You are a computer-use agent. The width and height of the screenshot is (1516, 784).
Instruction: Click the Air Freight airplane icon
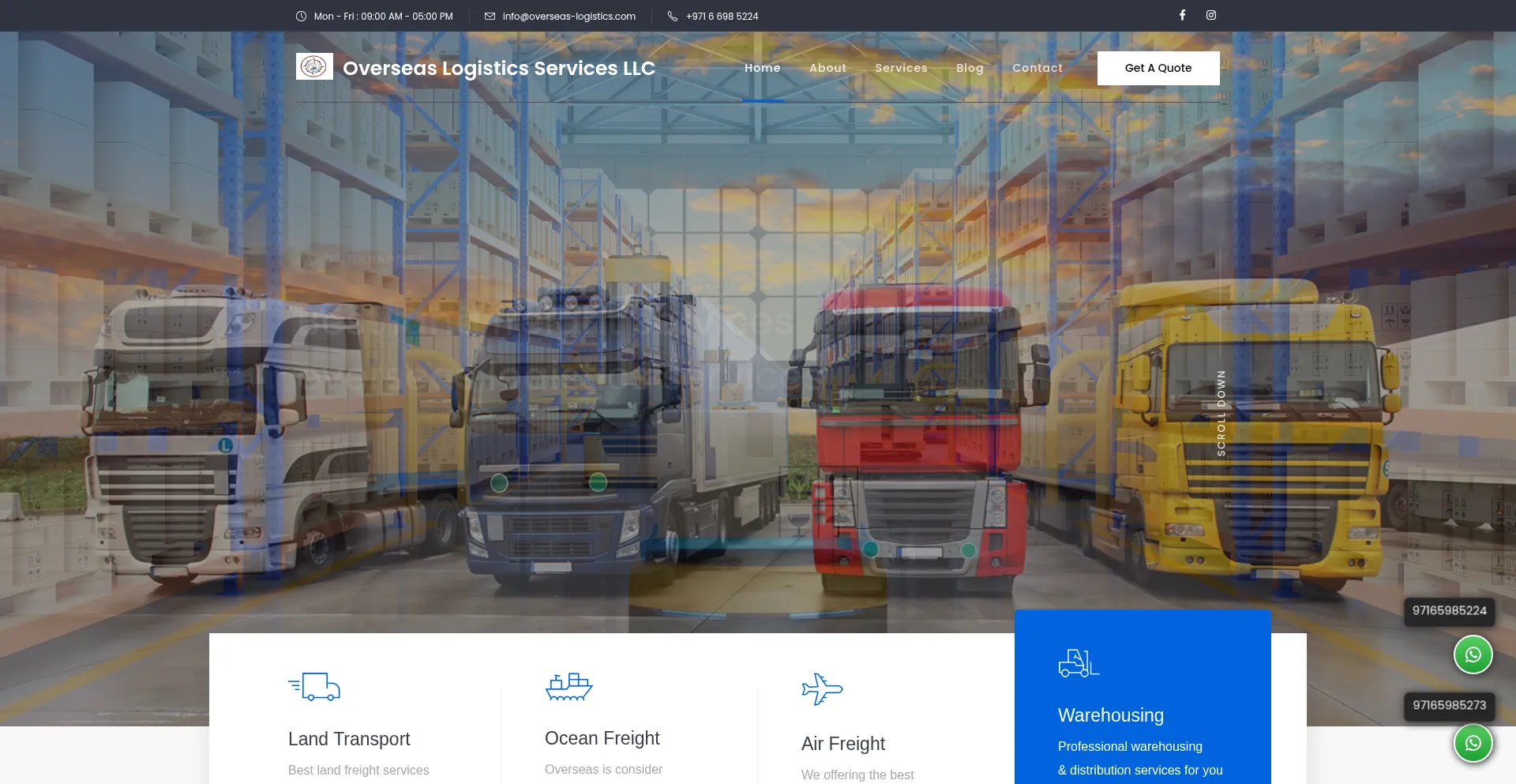pos(822,688)
